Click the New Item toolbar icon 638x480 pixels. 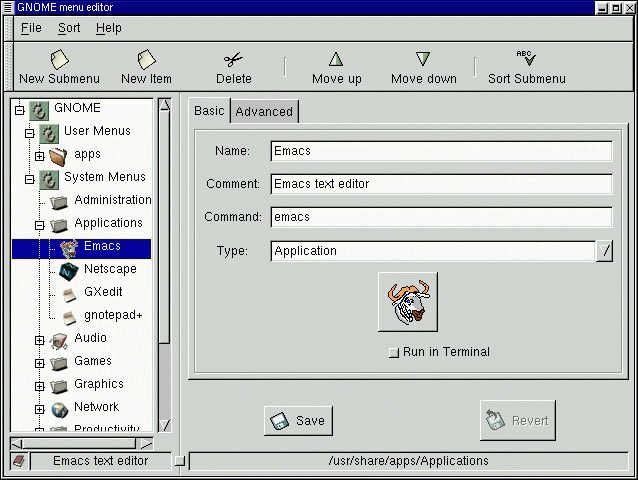tap(146, 60)
